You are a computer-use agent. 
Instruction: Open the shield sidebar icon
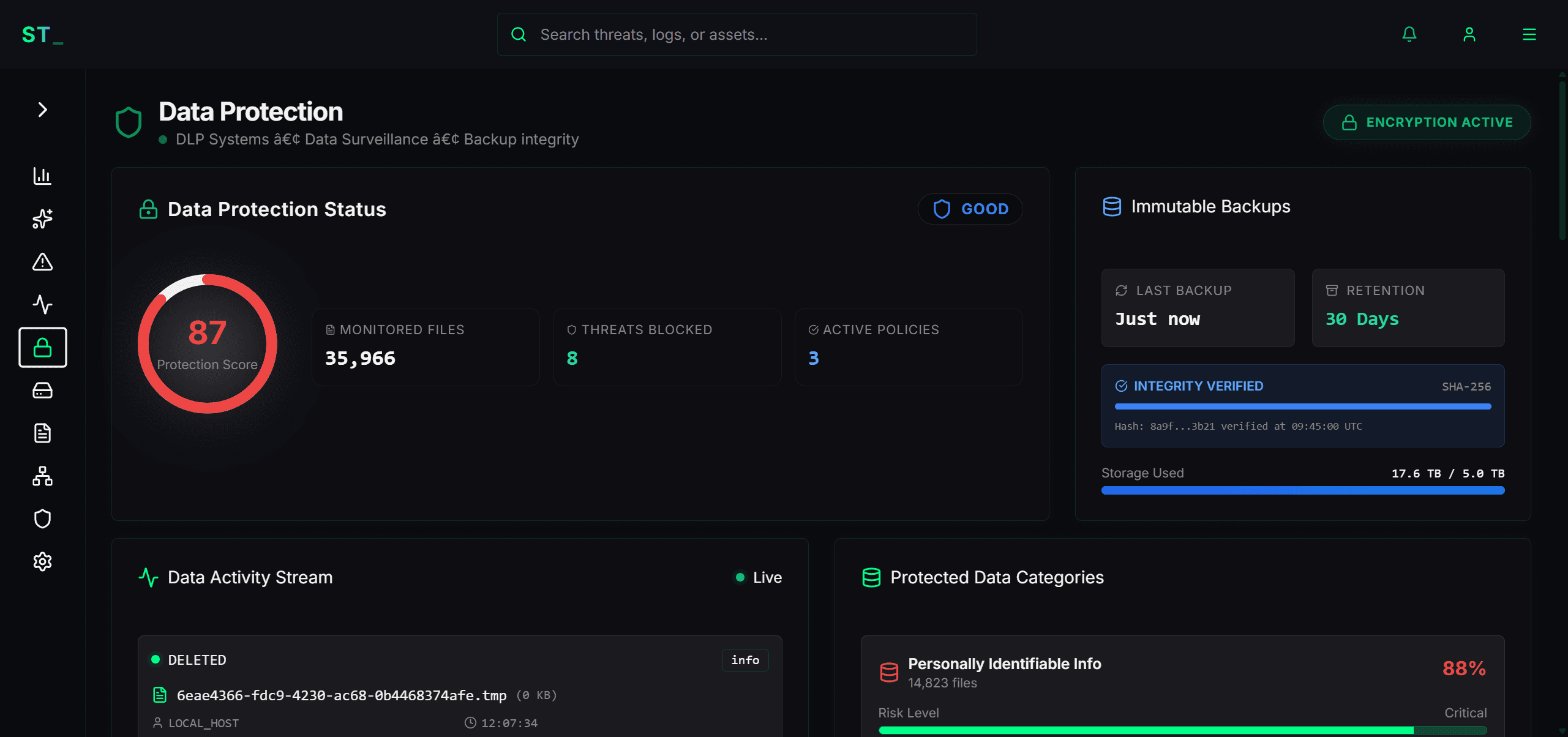42,519
